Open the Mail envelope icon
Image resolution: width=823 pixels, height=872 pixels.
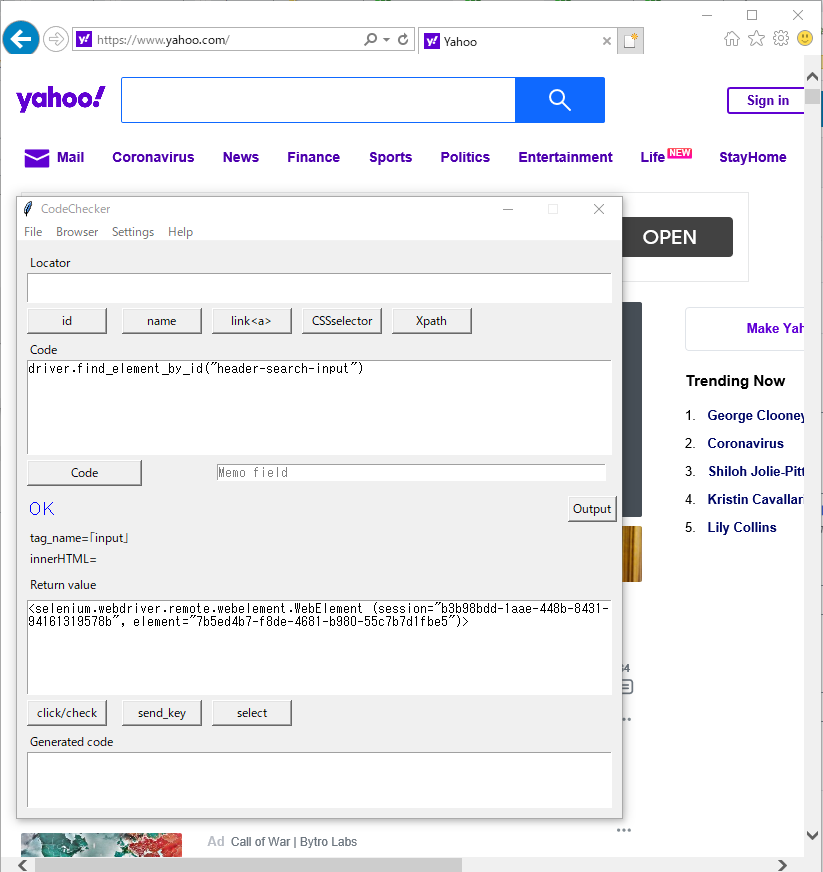[x=37, y=158]
